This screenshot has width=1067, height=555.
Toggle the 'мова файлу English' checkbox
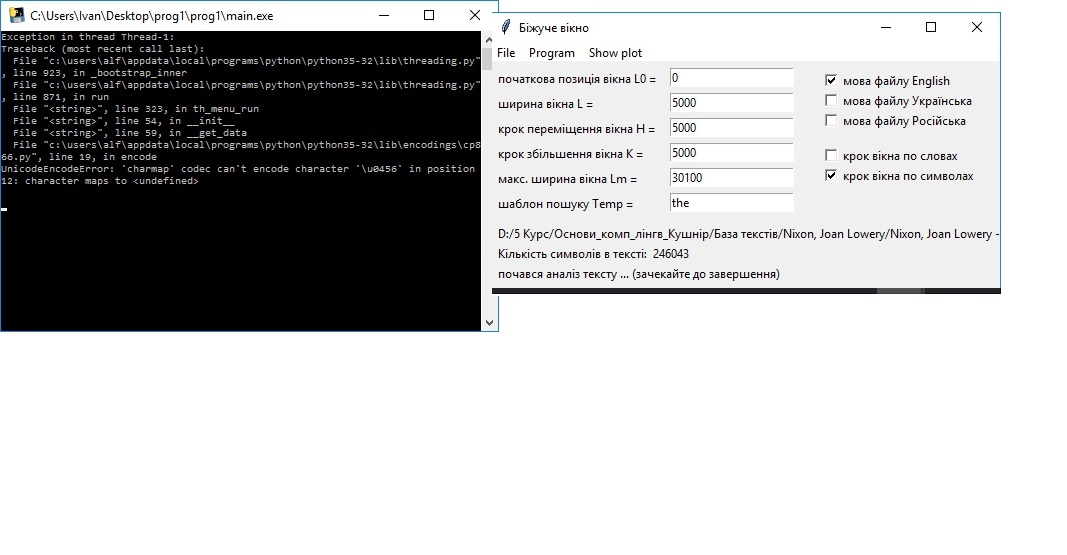coord(831,81)
